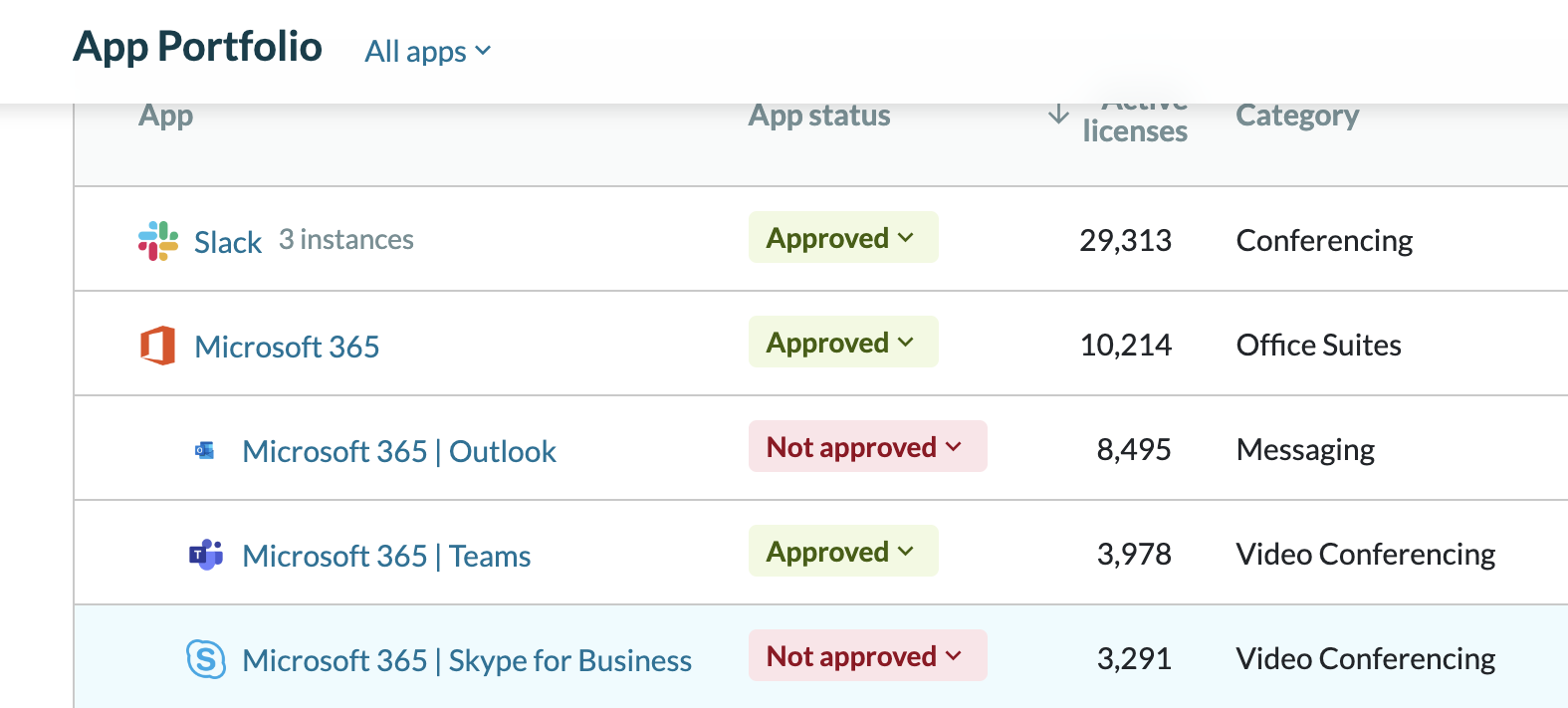Open the All apps filter dropdown
This screenshot has width=1568, height=708.
click(427, 51)
